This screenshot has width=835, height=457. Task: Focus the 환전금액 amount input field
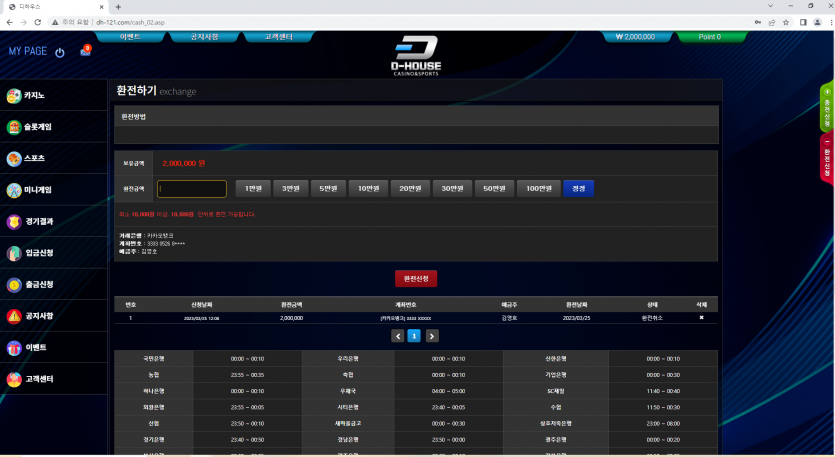click(x=192, y=189)
